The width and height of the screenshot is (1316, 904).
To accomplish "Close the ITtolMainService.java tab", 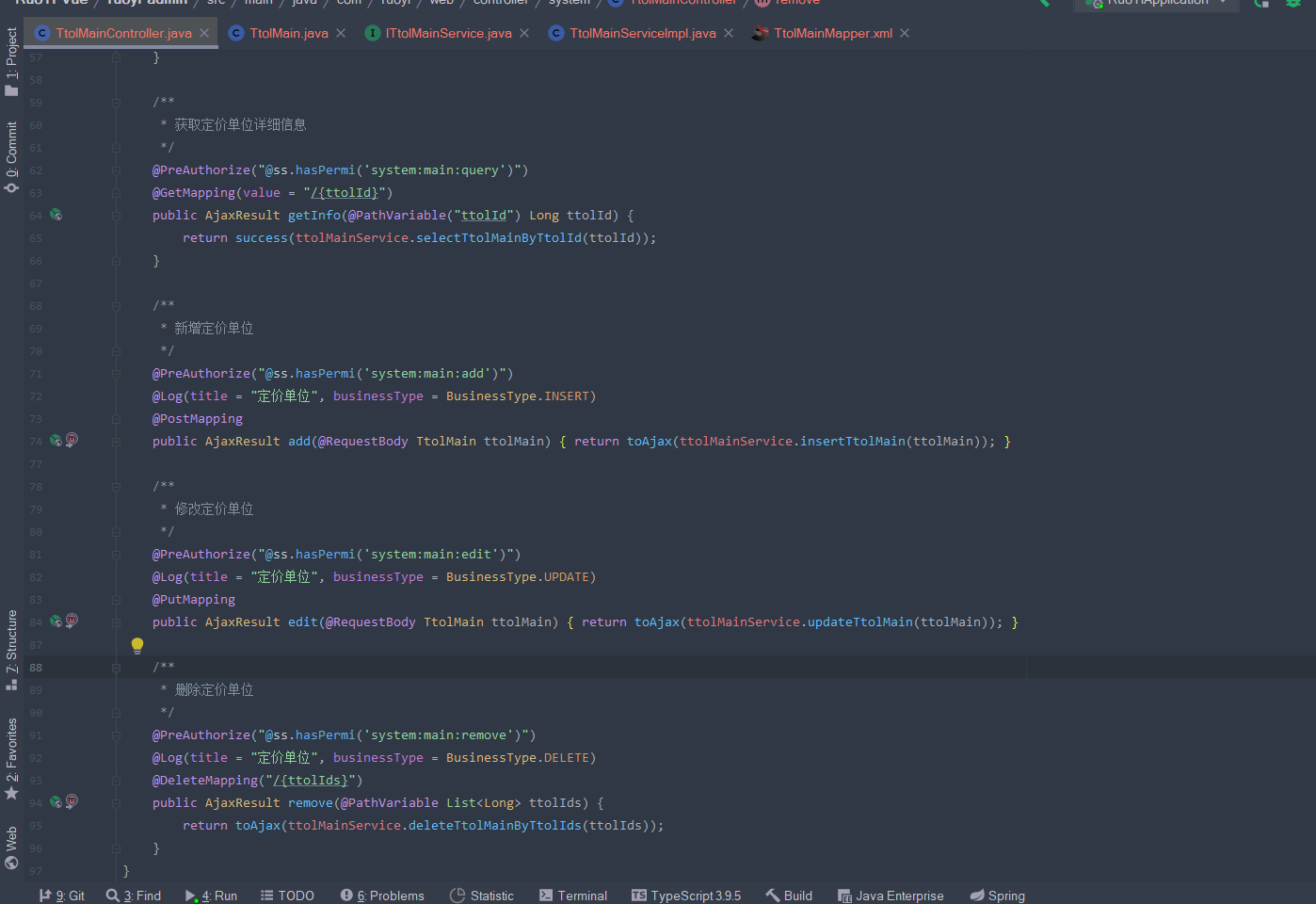I will (x=524, y=33).
